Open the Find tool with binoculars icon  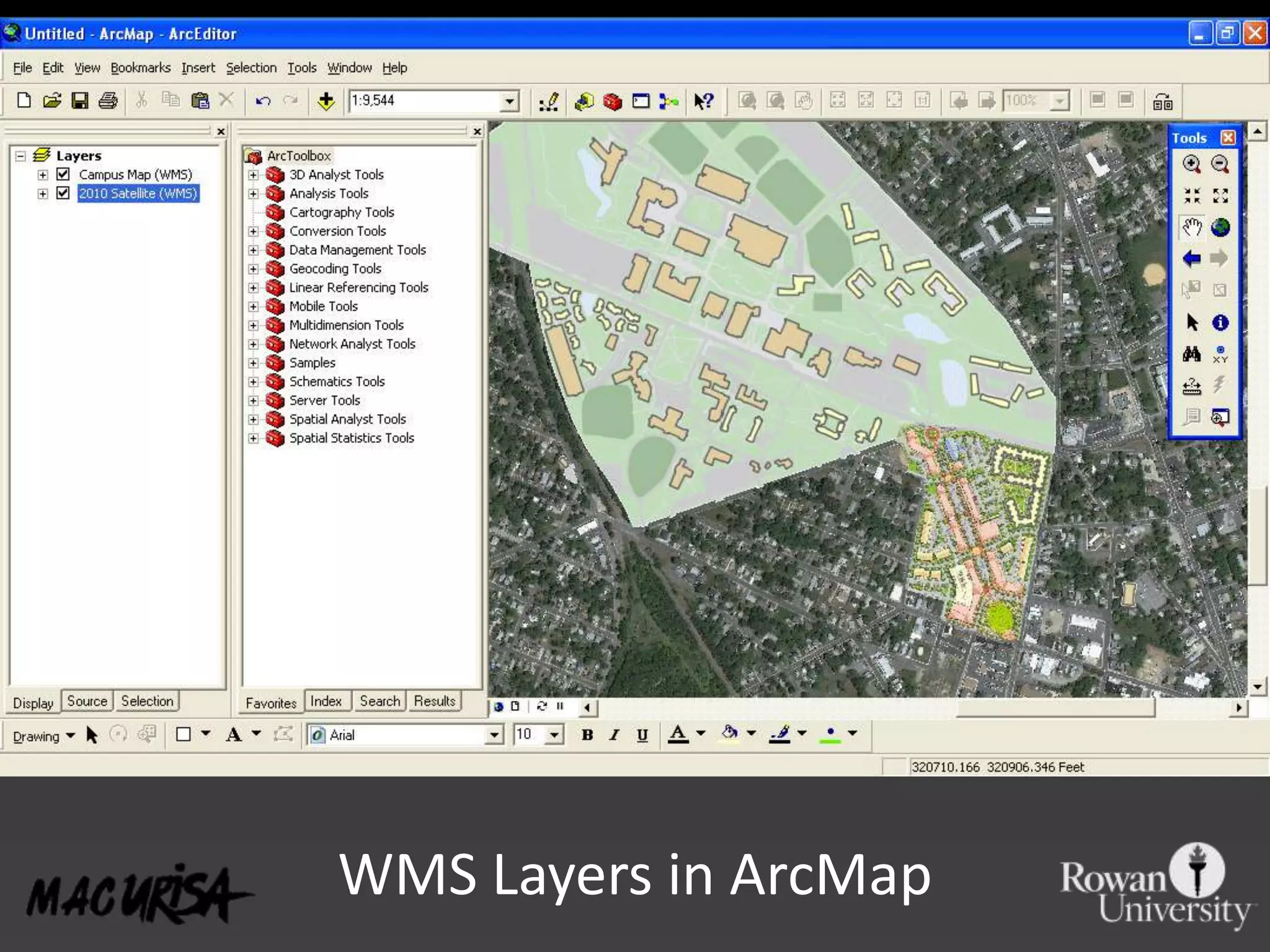tap(1191, 354)
